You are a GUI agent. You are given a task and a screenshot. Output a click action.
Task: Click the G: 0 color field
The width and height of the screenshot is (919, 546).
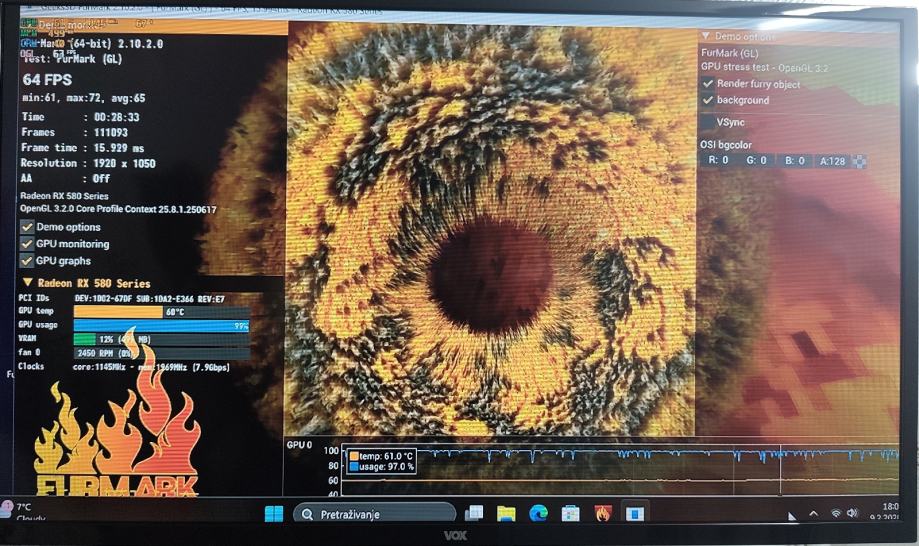(x=756, y=161)
